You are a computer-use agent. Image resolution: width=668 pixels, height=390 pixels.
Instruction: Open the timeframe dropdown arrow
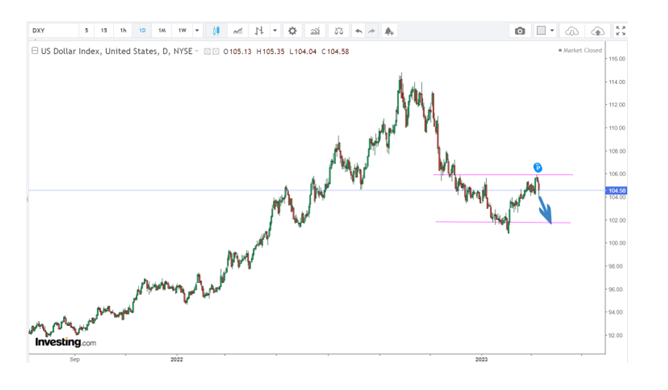point(197,31)
